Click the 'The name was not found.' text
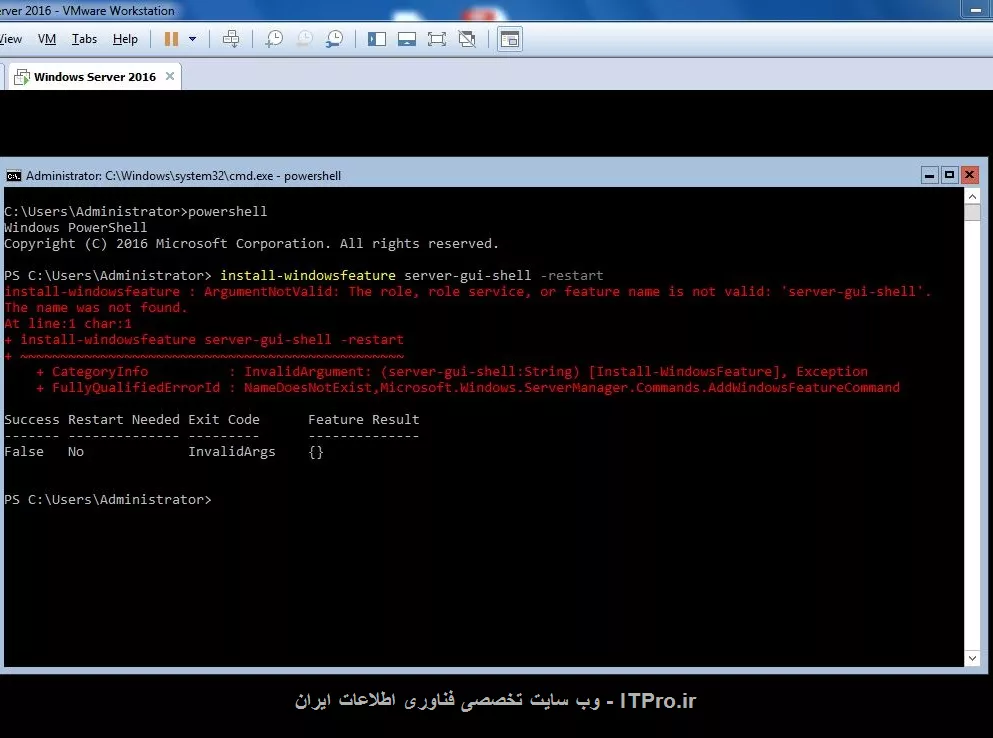993x738 pixels. tap(96, 308)
